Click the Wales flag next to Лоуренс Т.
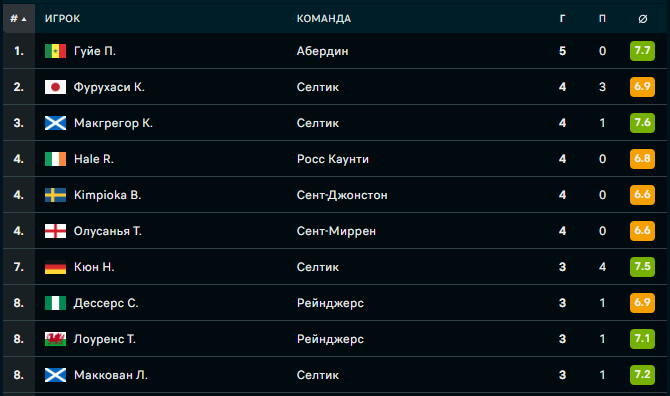 coord(56,339)
